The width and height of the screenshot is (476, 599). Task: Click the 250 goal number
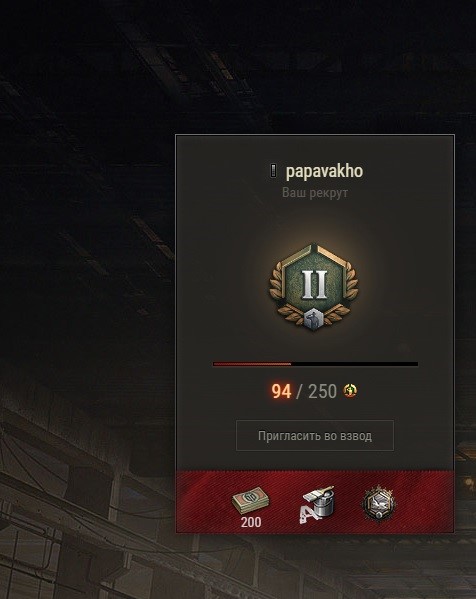[322, 391]
